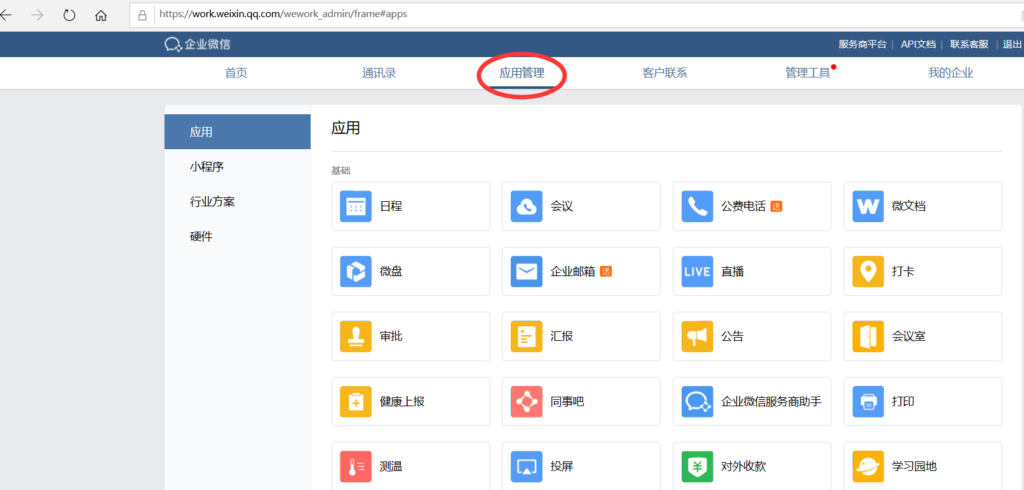Screen dimensions: 1024x490
Task: Open the 投屏 screen cast icon
Action: [x=526, y=466]
